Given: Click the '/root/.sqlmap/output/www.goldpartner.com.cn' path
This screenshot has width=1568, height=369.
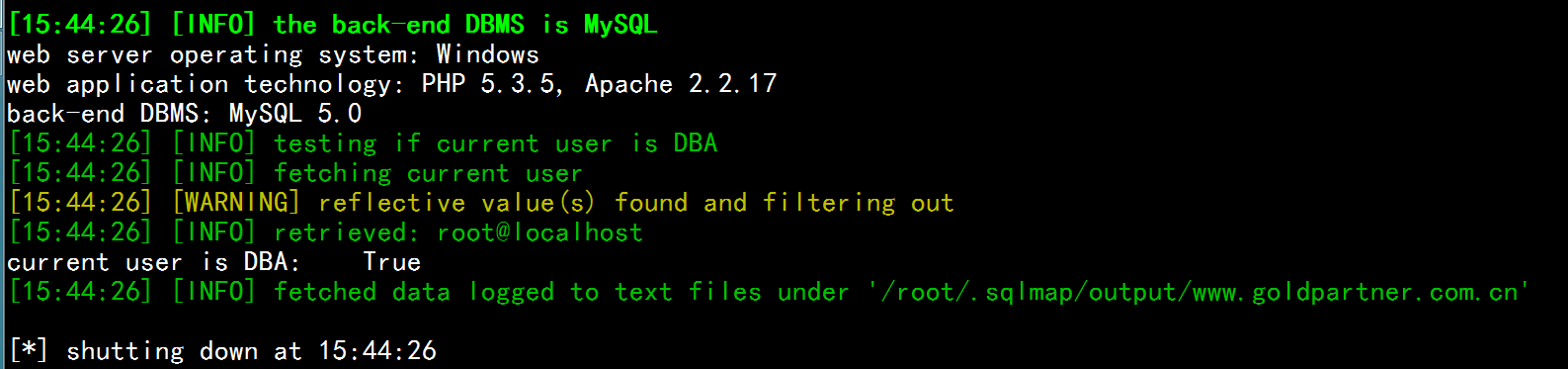Looking at the screenshot, I should click(1198, 292).
